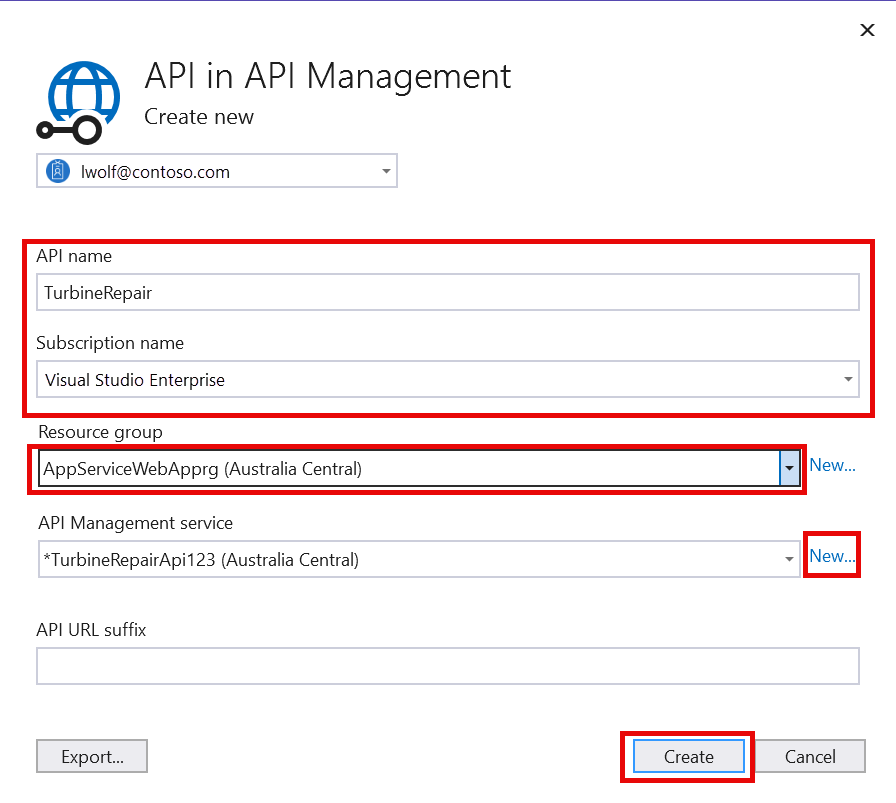Click New... next to Resource group
The image size is (896, 803).
832,464
